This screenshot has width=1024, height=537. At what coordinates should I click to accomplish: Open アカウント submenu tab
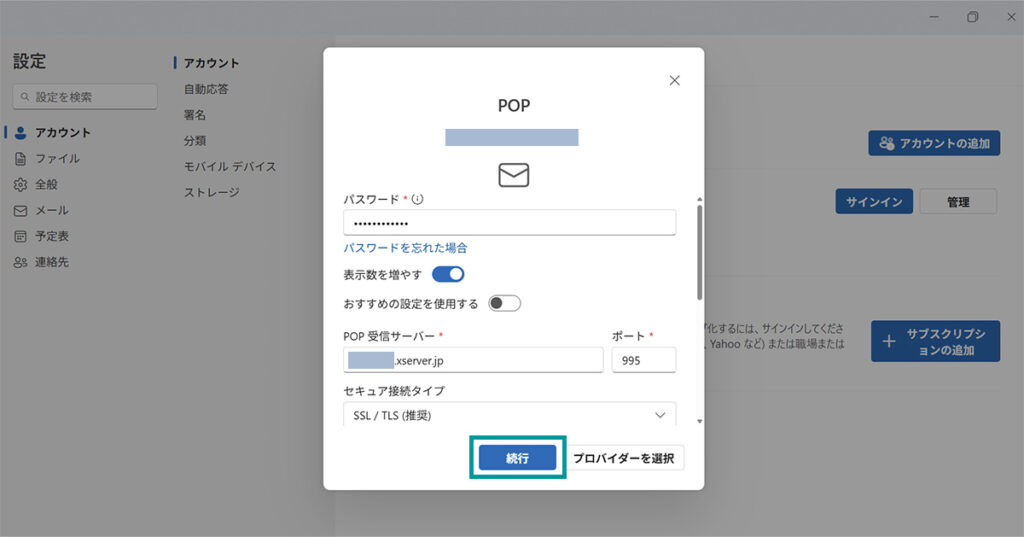211,63
